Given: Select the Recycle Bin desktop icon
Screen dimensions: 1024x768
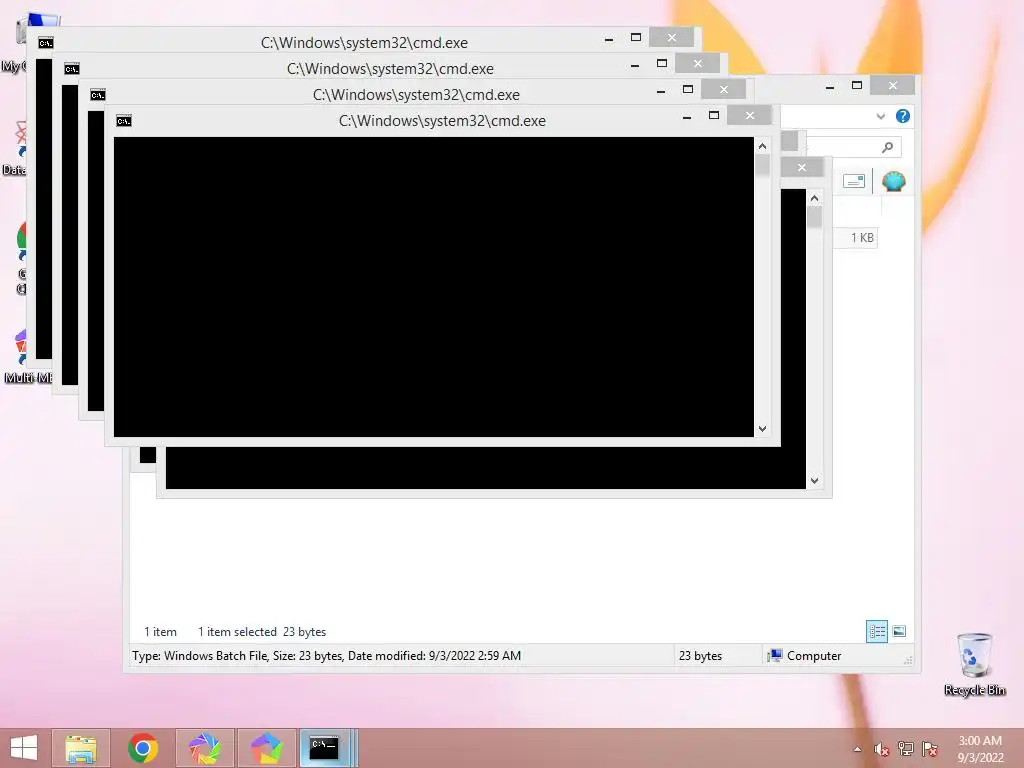Looking at the screenshot, I should pos(975,664).
